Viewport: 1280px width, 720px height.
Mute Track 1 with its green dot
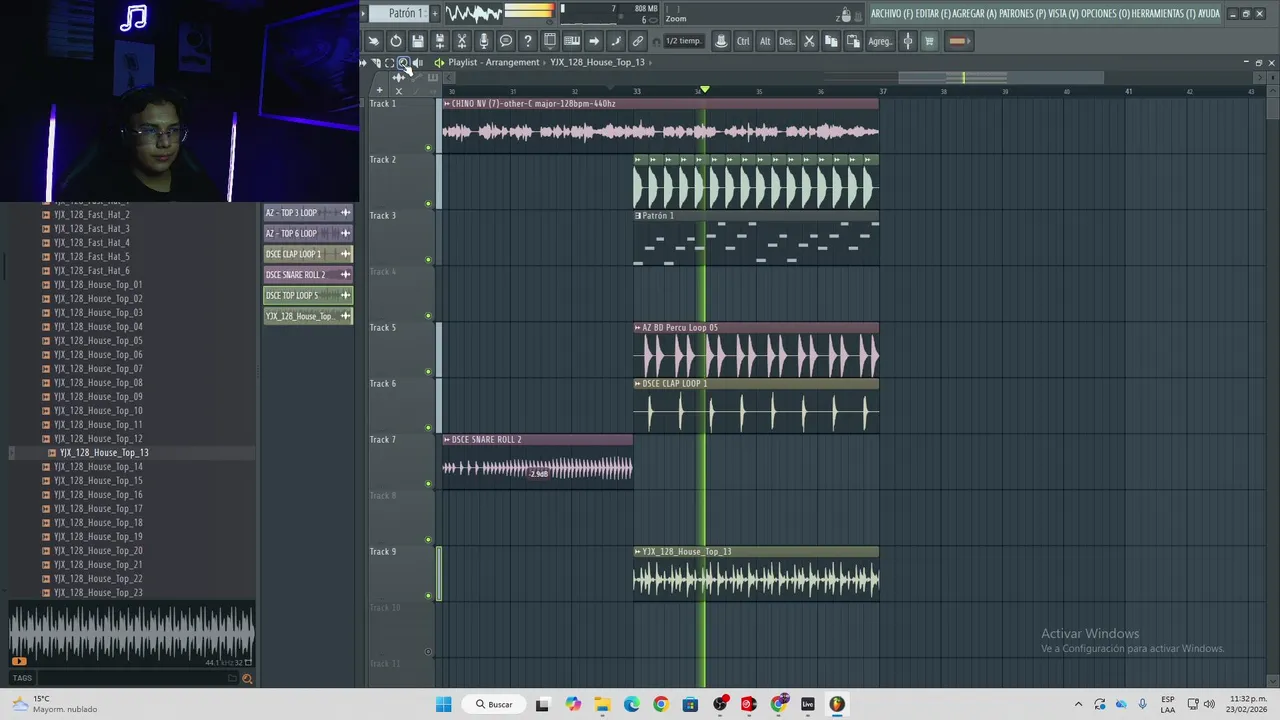428,148
